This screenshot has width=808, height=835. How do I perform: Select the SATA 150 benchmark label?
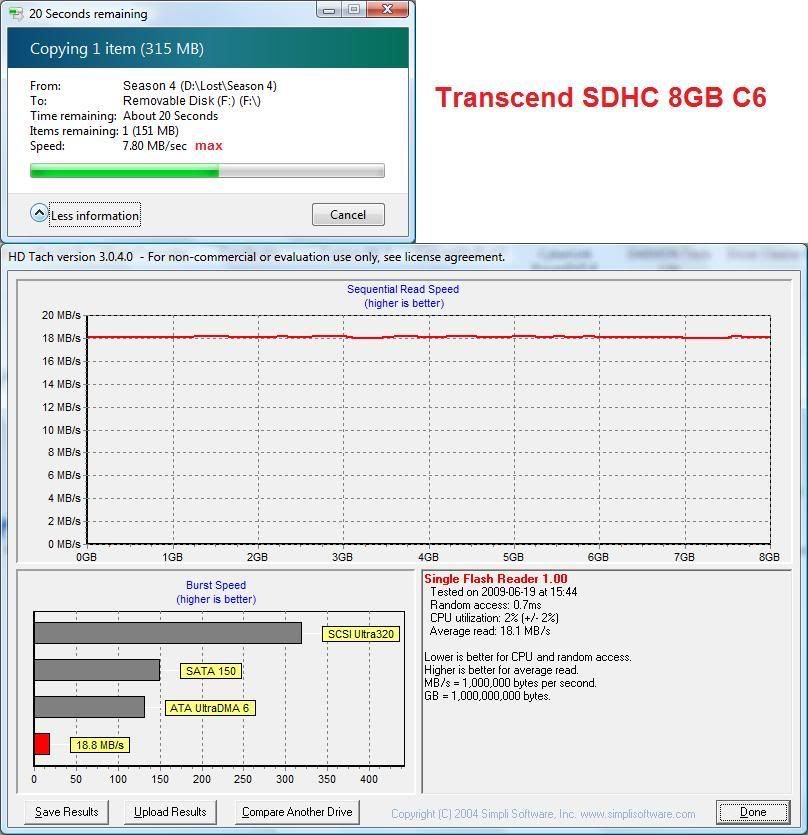[210, 671]
